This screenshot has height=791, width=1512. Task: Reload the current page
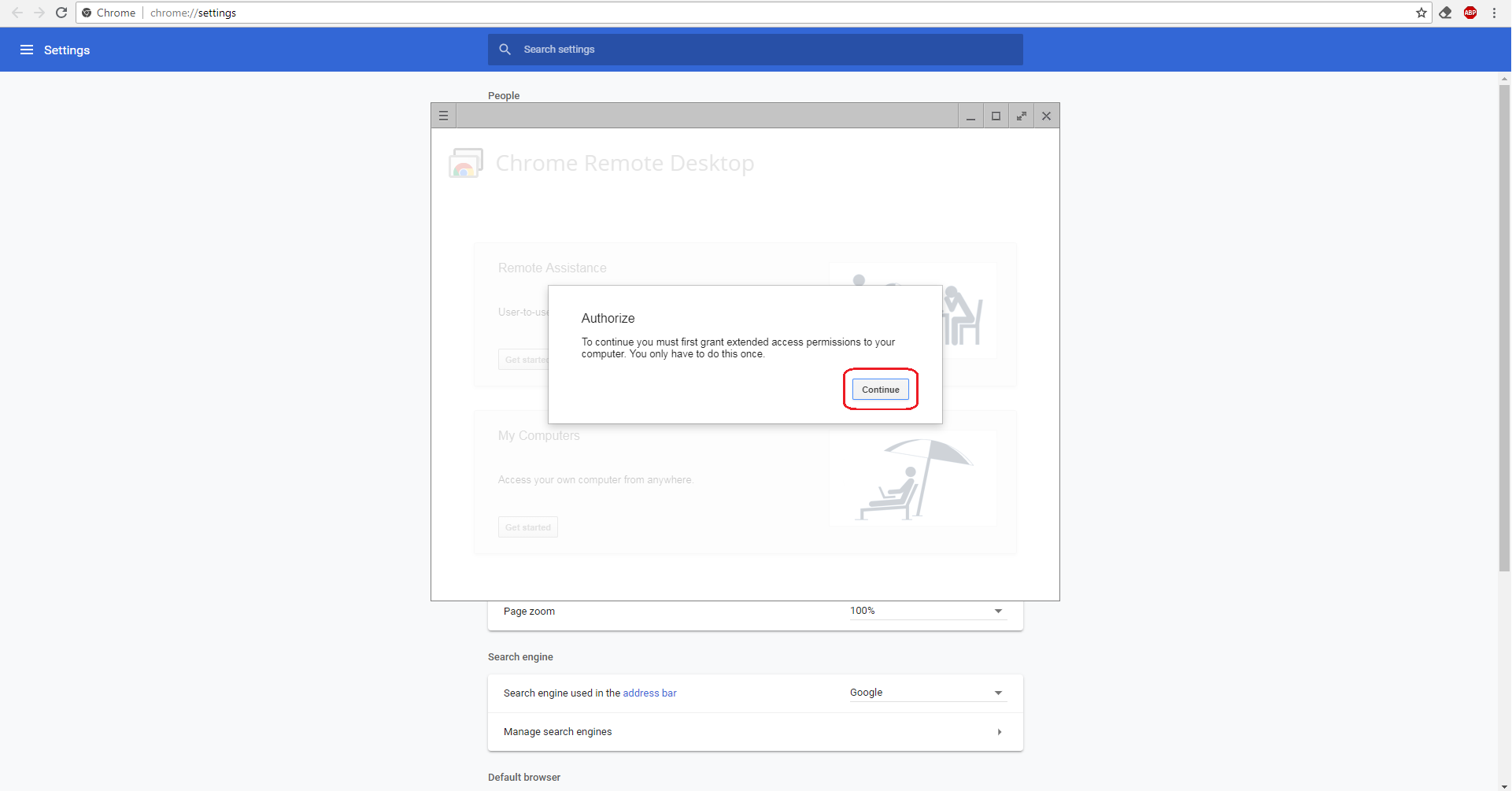(61, 13)
